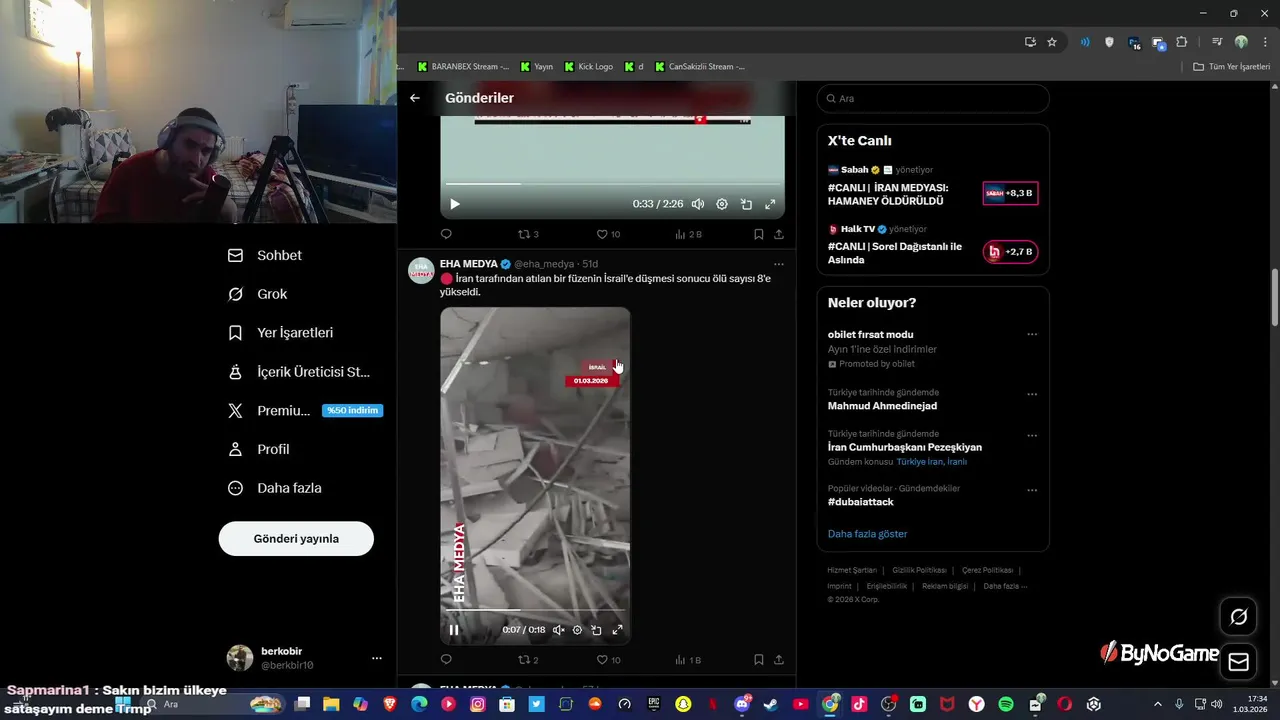Open EHA MEDYA profile avatar
The image size is (1280, 720).
pyautogui.click(x=421, y=271)
